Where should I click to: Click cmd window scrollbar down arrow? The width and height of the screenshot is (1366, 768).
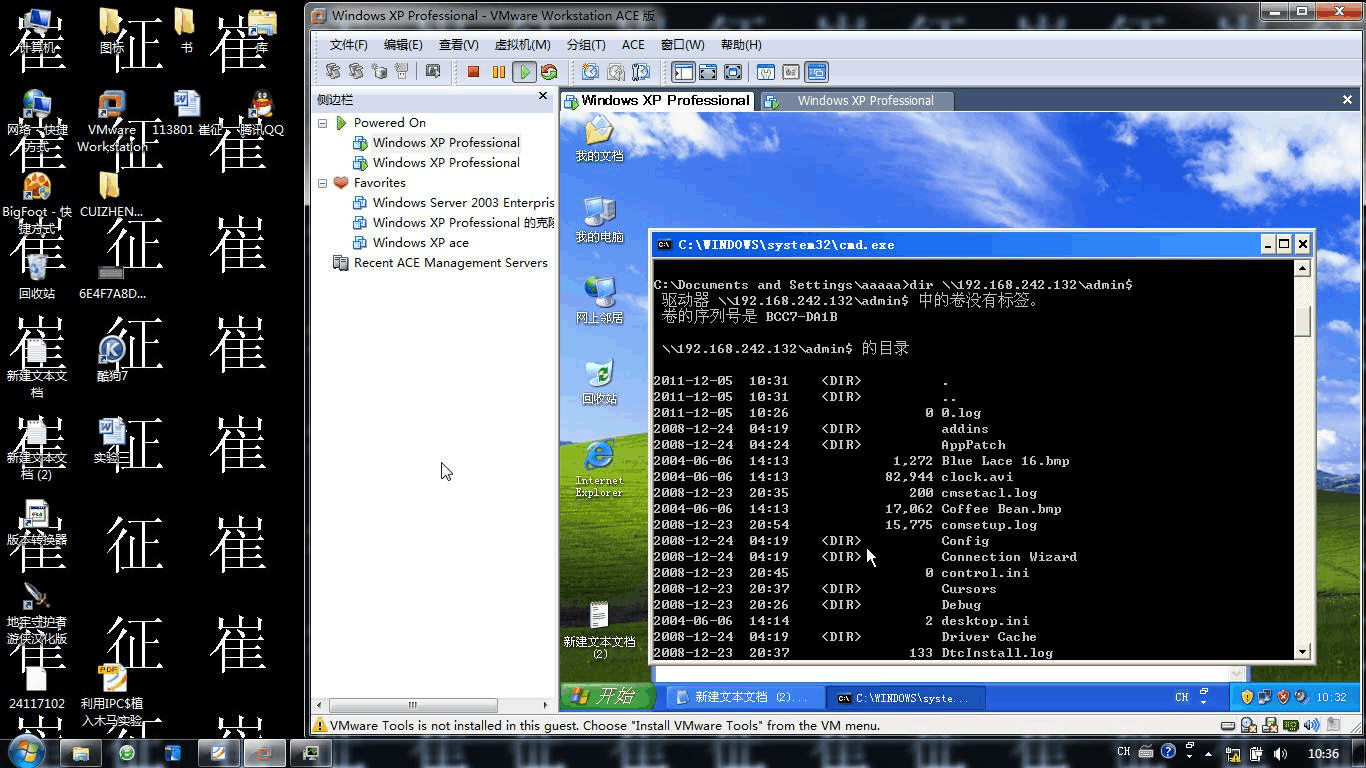(1303, 651)
